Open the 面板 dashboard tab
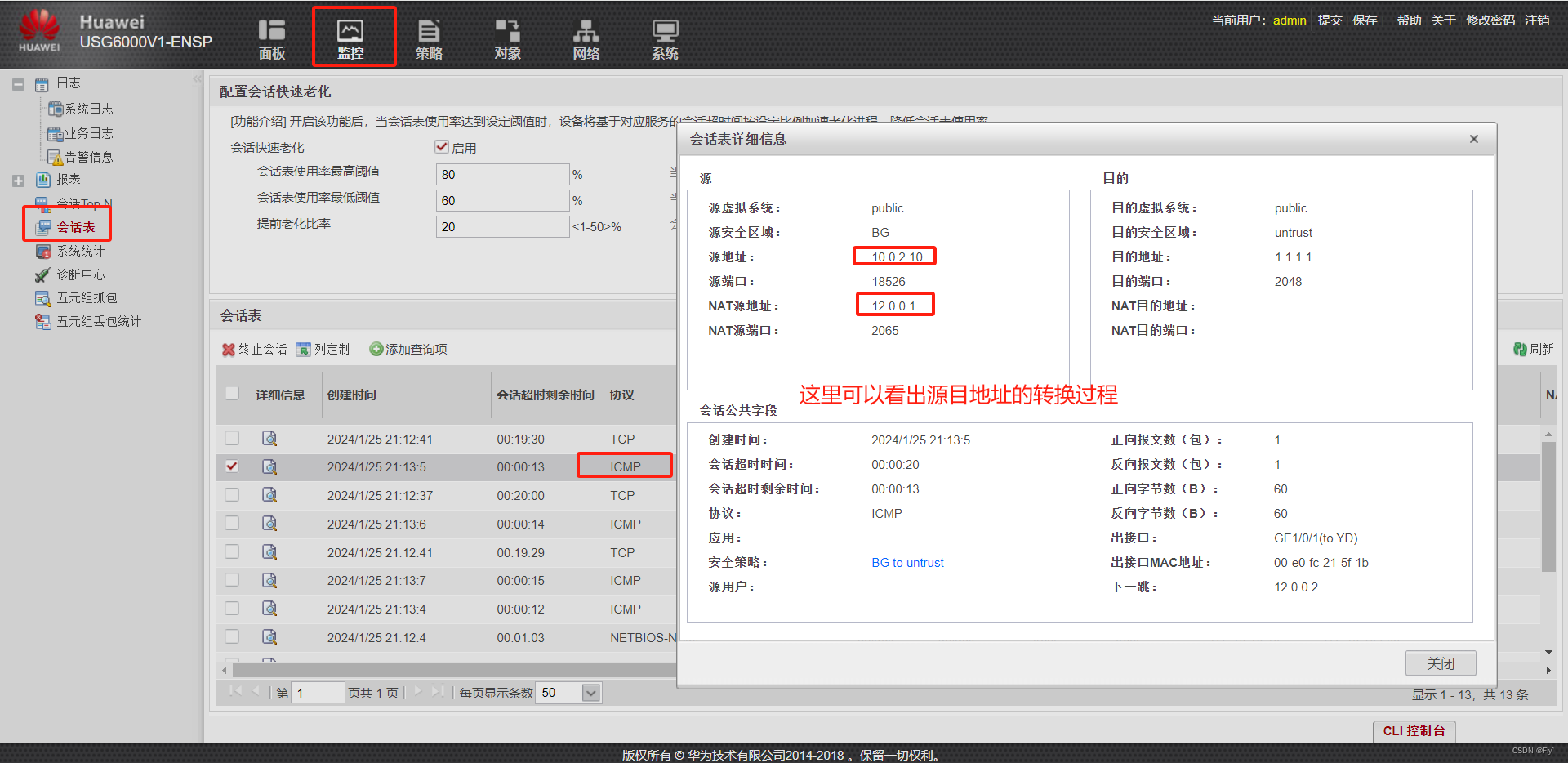Image resolution: width=1568 pixels, height=763 pixels. click(272, 39)
